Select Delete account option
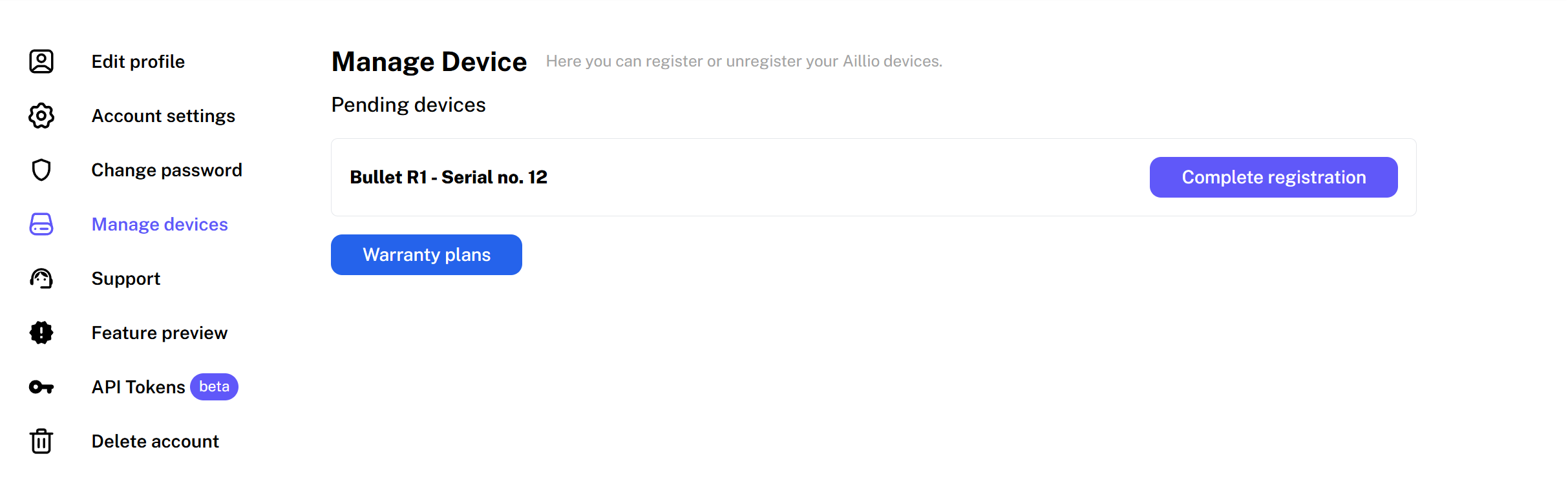The image size is (1568, 485). click(155, 441)
